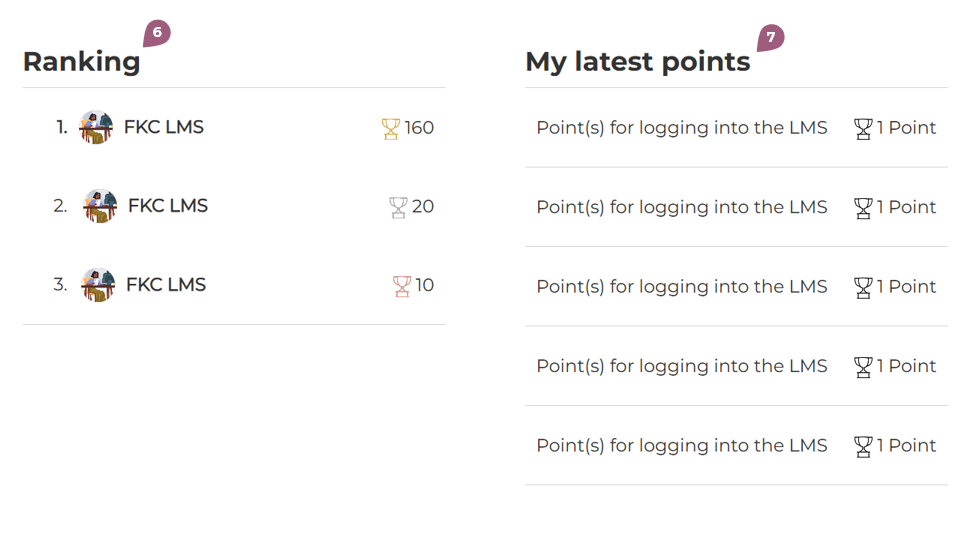Open the second-ranked user's avatar
Viewport: 978px width, 534px height.
tap(100, 206)
